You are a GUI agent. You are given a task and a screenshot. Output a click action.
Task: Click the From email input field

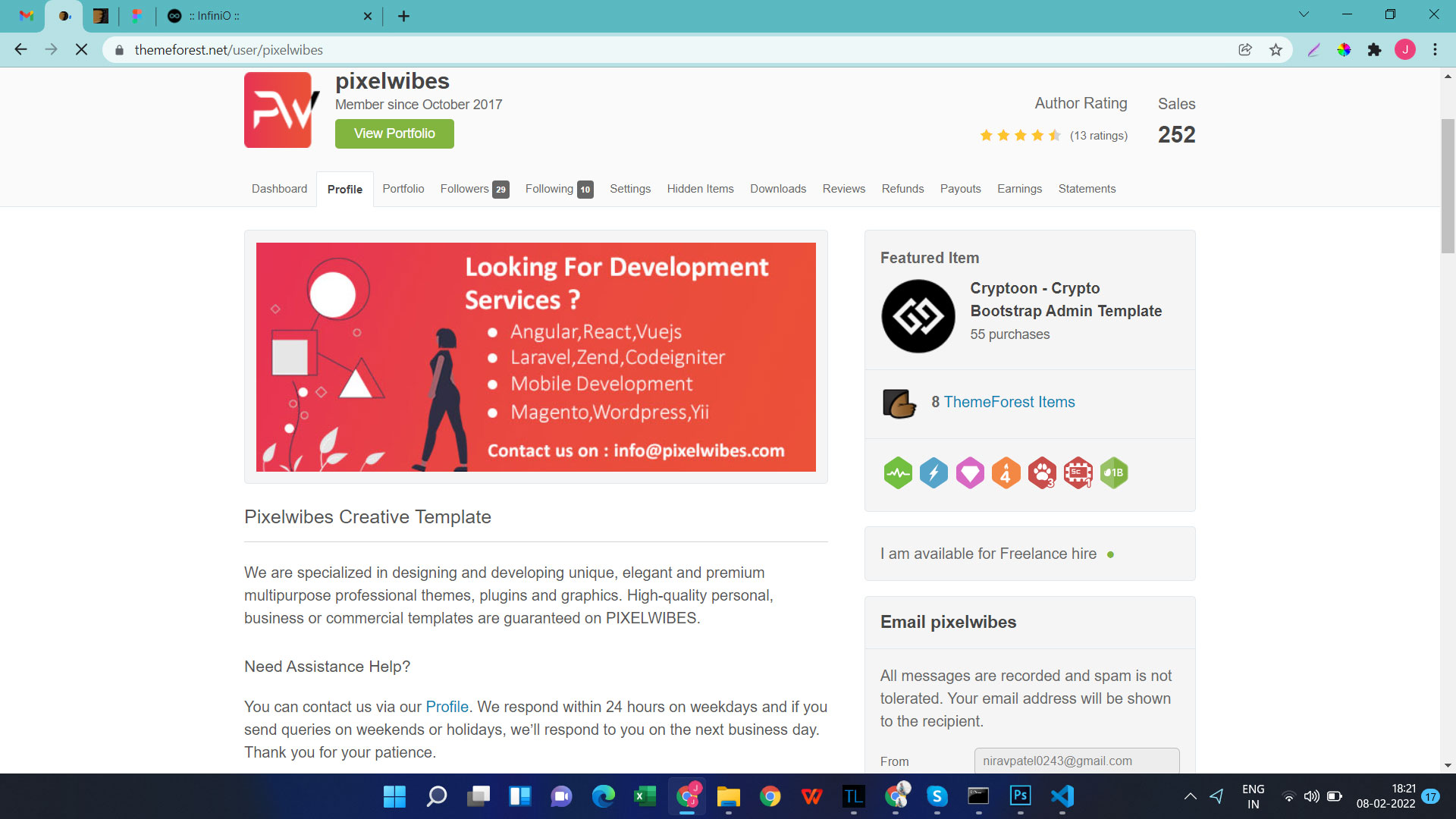(1076, 761)
